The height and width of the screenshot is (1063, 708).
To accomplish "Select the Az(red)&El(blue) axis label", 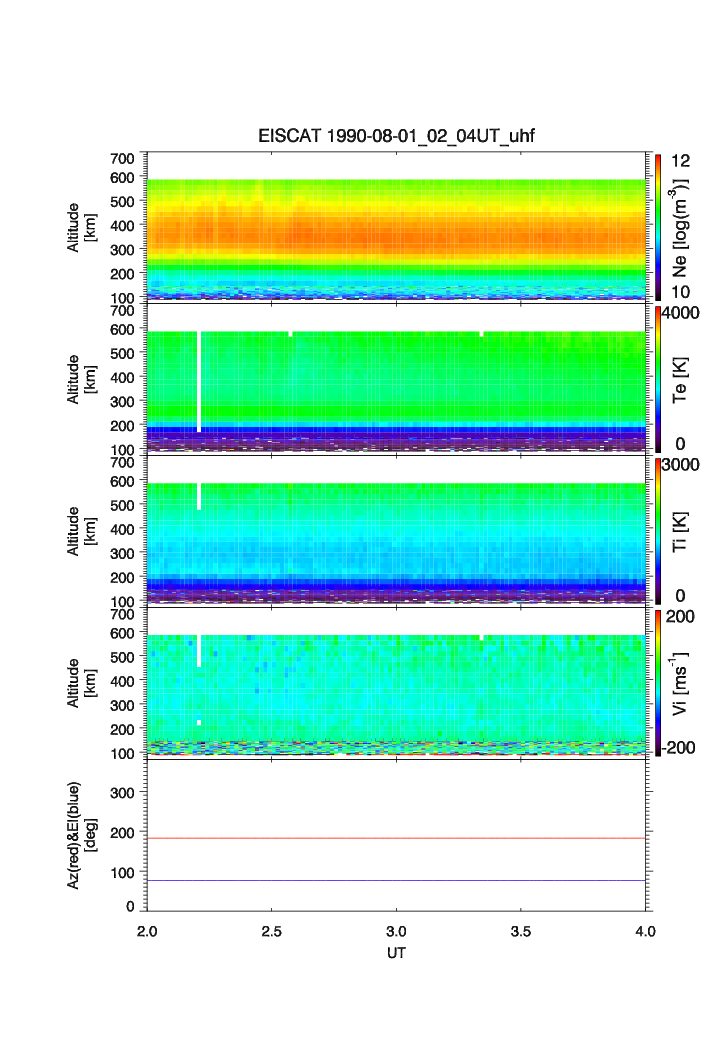I will click(x=80, y=833).
